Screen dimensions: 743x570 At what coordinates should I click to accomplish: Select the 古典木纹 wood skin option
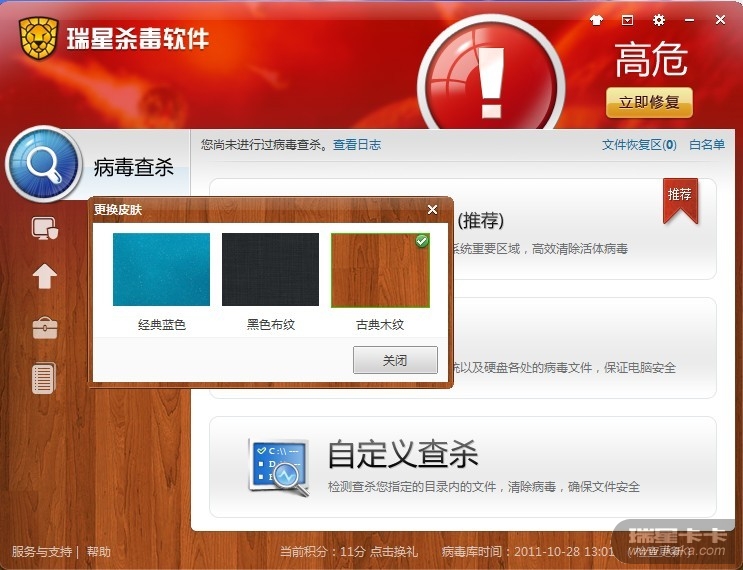[380, 270]
